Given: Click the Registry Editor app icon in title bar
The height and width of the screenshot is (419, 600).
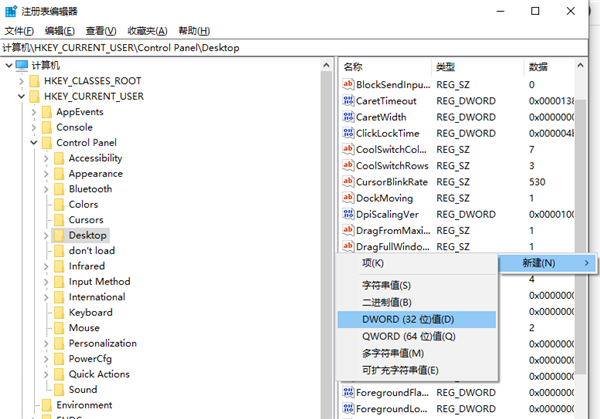Looking at the screenshot, I should [x=11, y=11].
